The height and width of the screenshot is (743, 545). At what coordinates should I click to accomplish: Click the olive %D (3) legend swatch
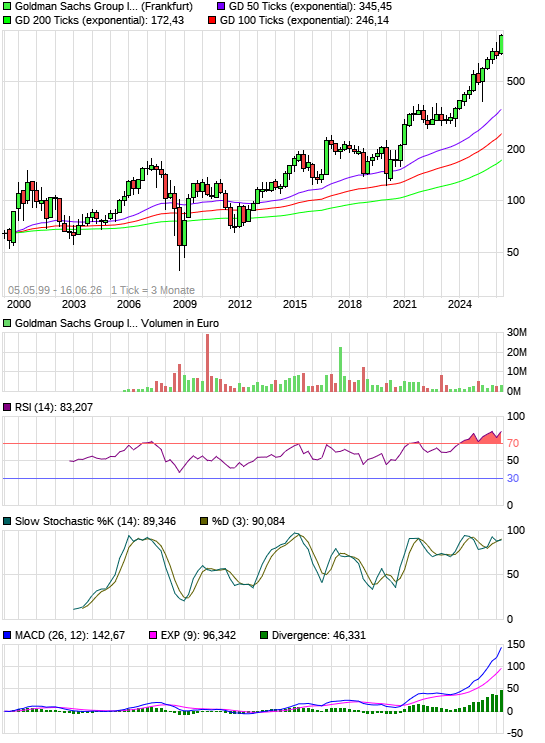[204, 521]
